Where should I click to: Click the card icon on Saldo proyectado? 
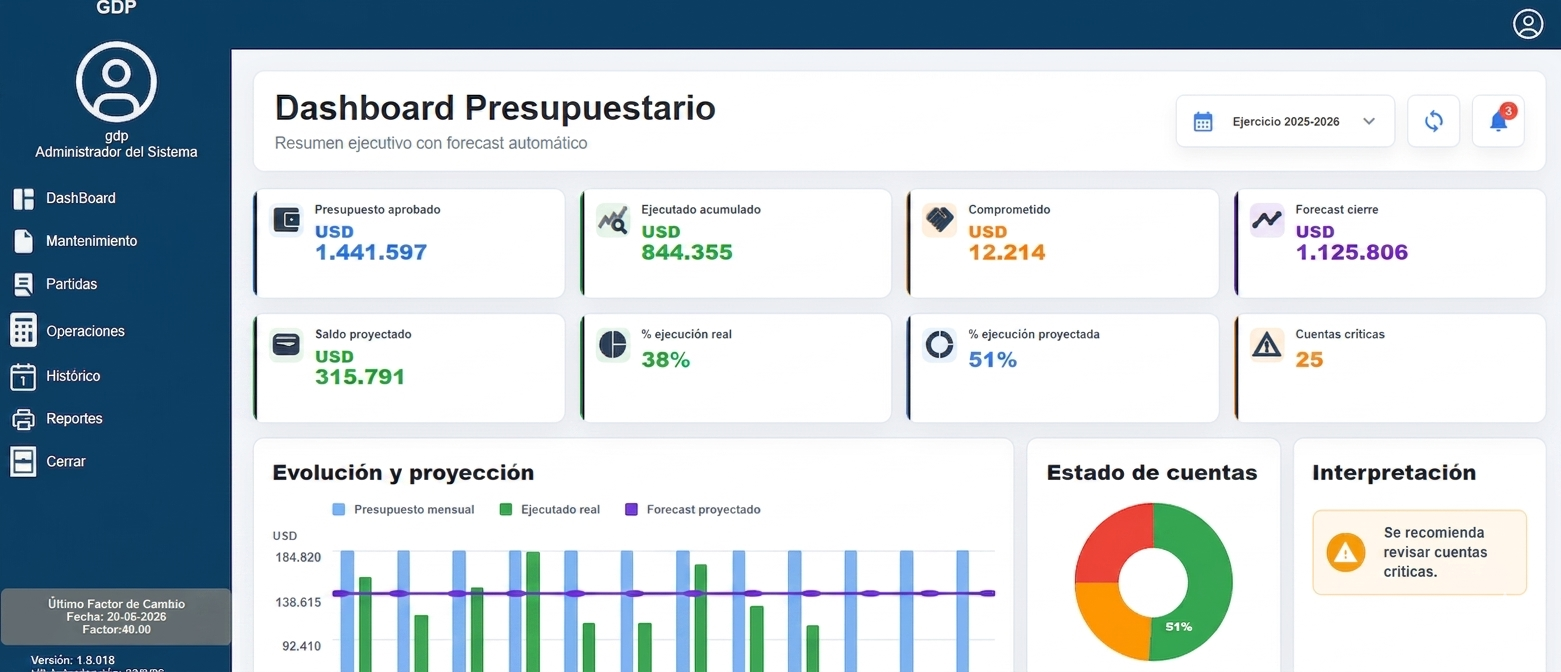286,345
